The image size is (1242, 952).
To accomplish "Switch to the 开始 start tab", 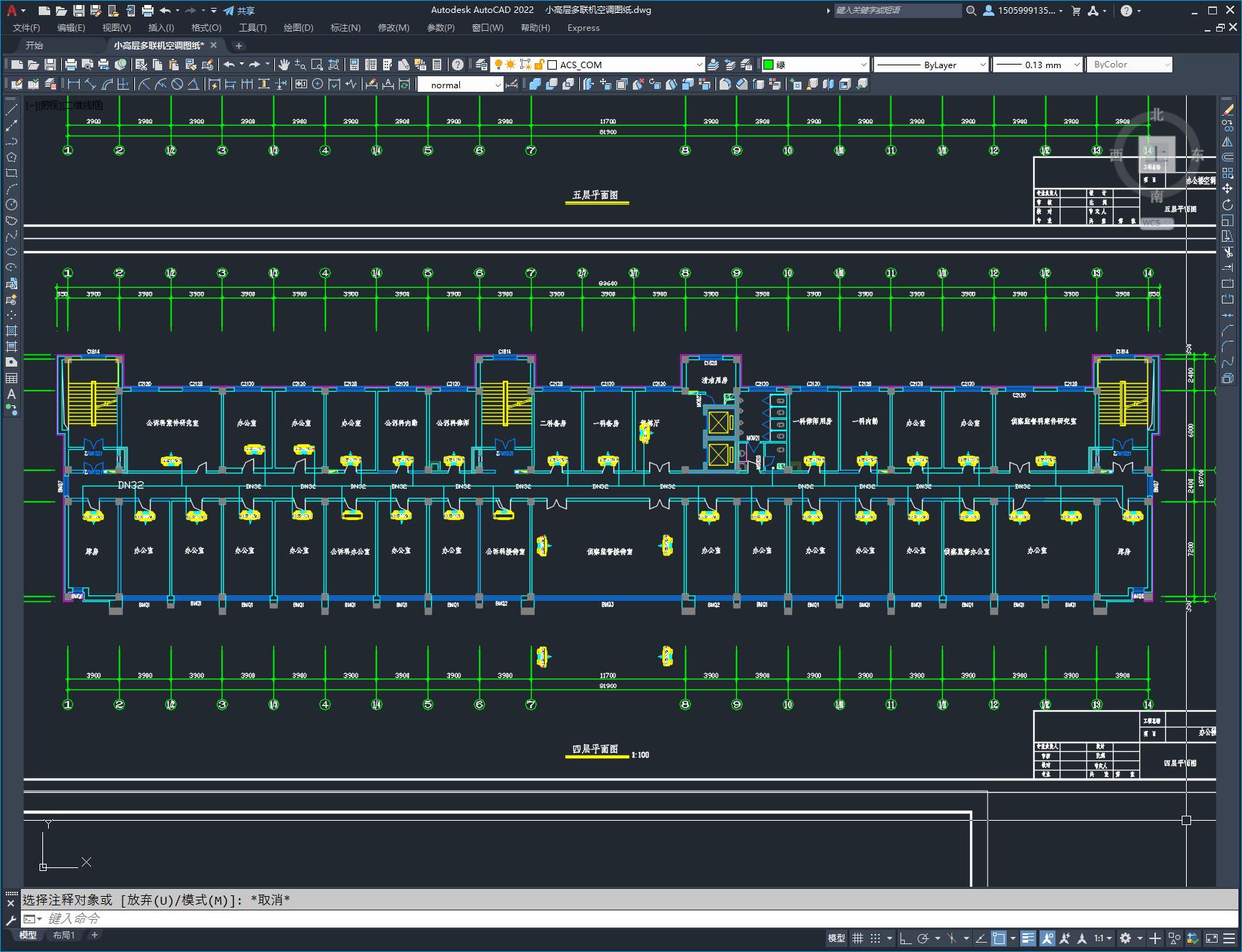I will (34, 45).
